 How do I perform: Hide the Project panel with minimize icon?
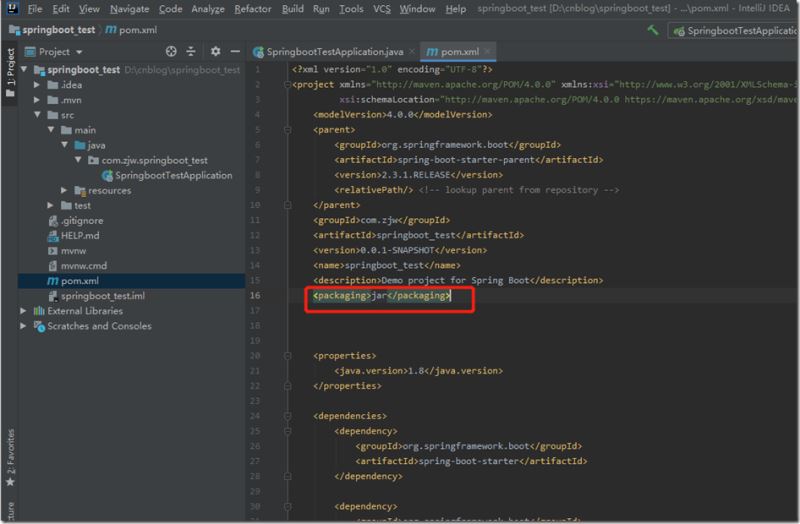235,51
